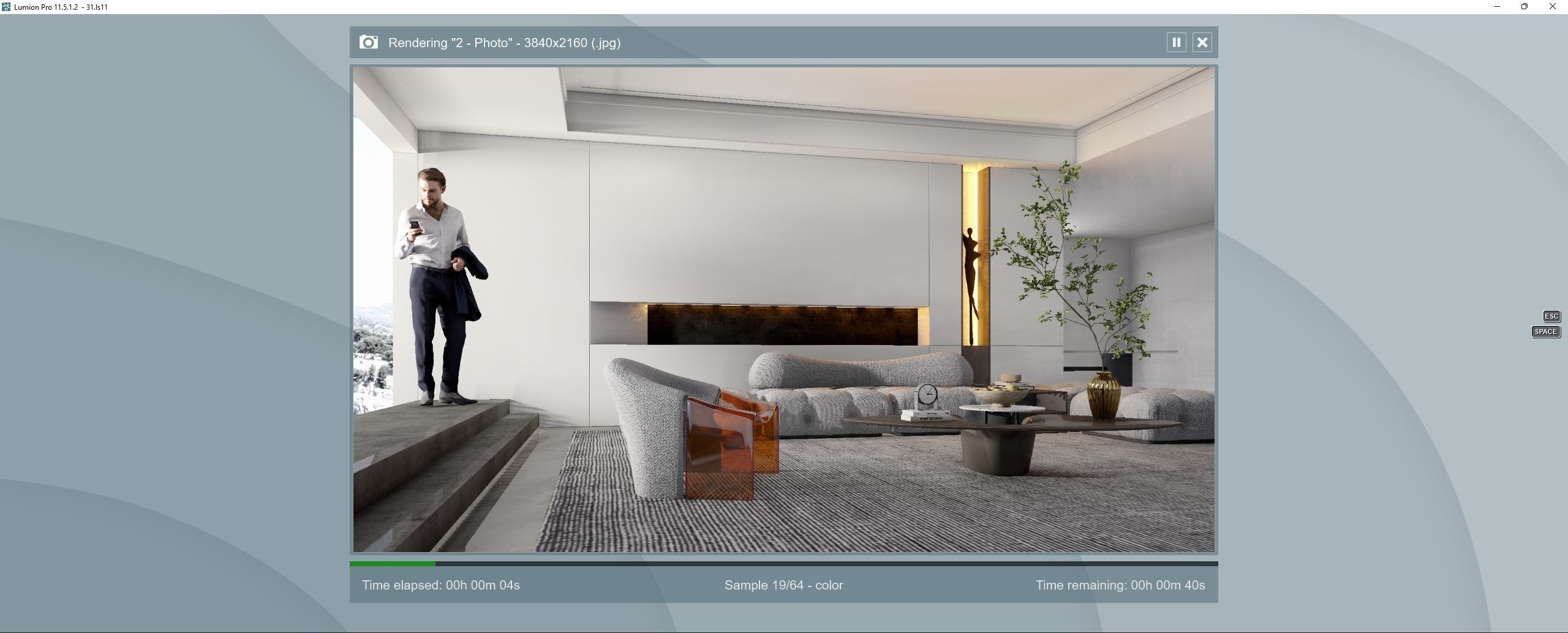
Task: Click the Lumion app icon in the title bar
Action: [6, 7]
